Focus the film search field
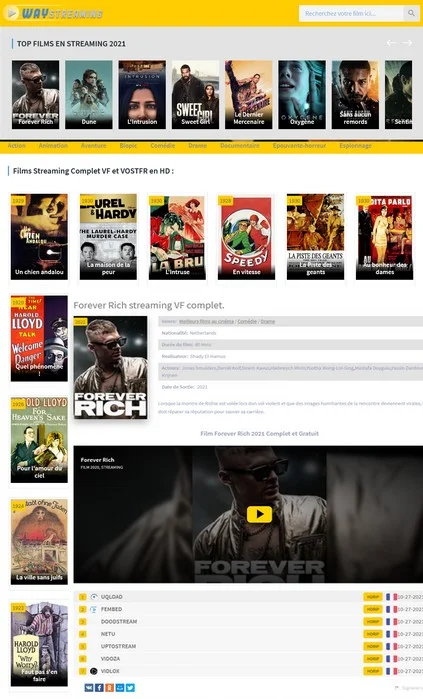This screenshot has width=423, height=699. (352, 13)
